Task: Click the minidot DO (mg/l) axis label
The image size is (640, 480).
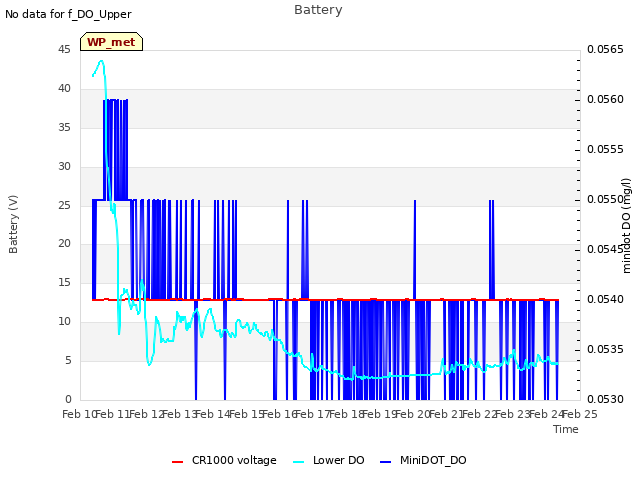Action: [626, 225]
